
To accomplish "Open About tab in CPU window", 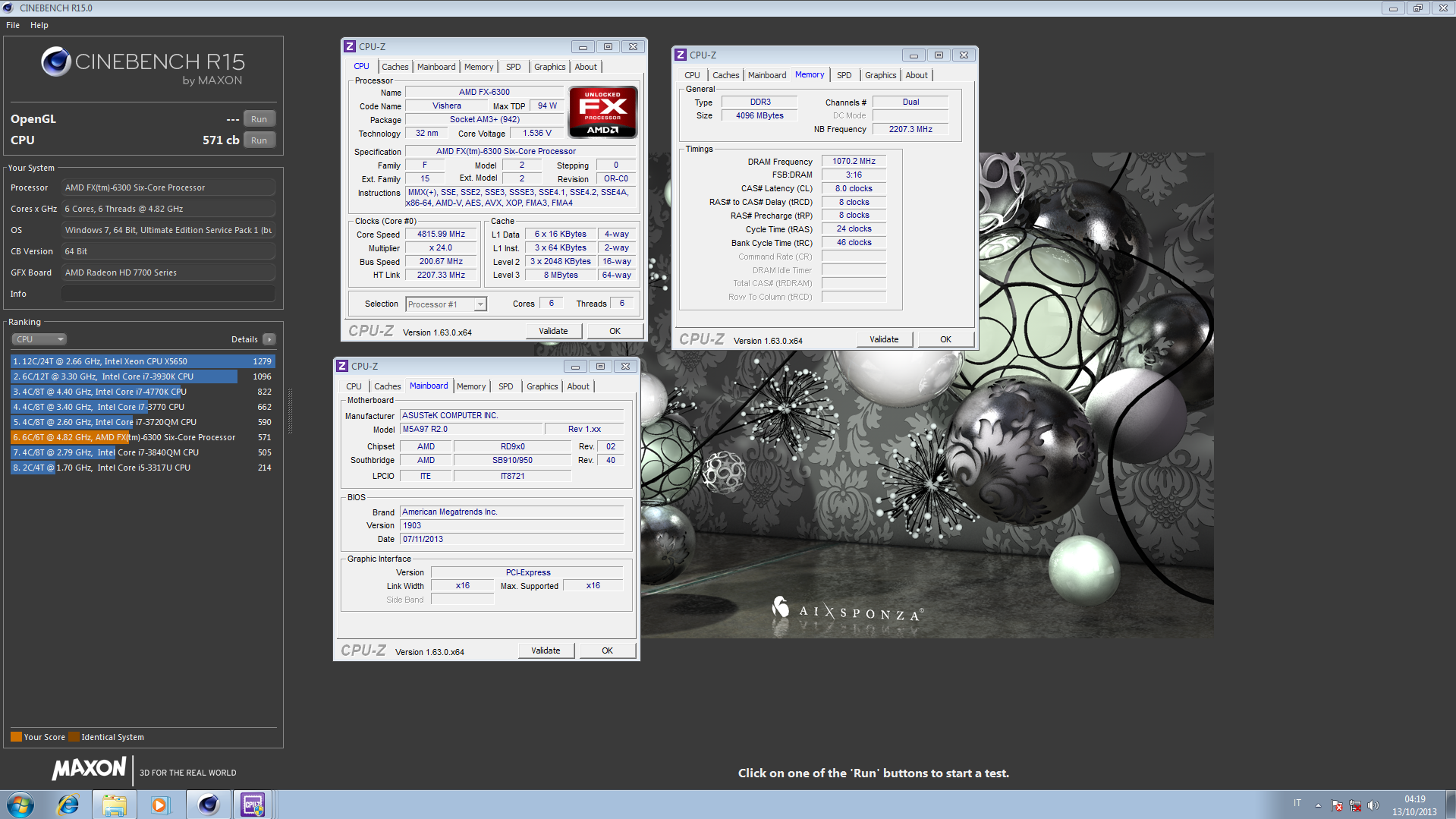I will pyautogui.click(x=586, y=67).
